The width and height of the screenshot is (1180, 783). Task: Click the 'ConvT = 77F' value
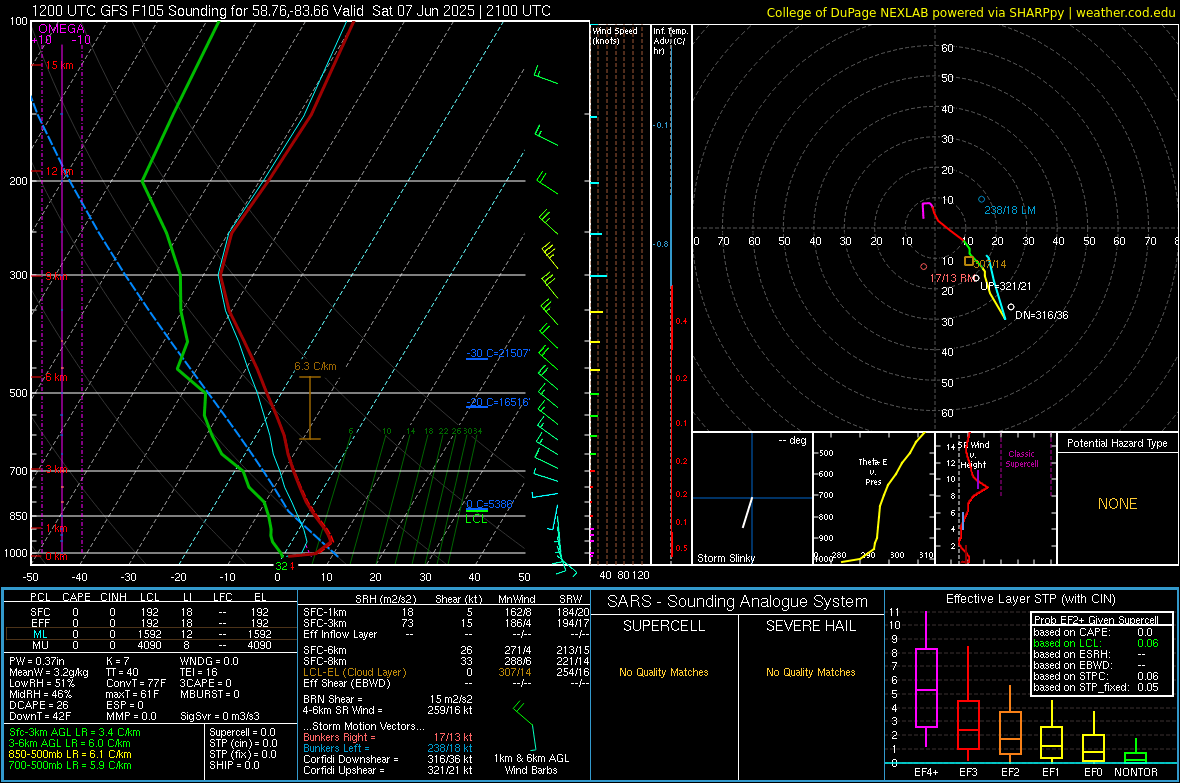pyautogui.click(x=136, y=684)
